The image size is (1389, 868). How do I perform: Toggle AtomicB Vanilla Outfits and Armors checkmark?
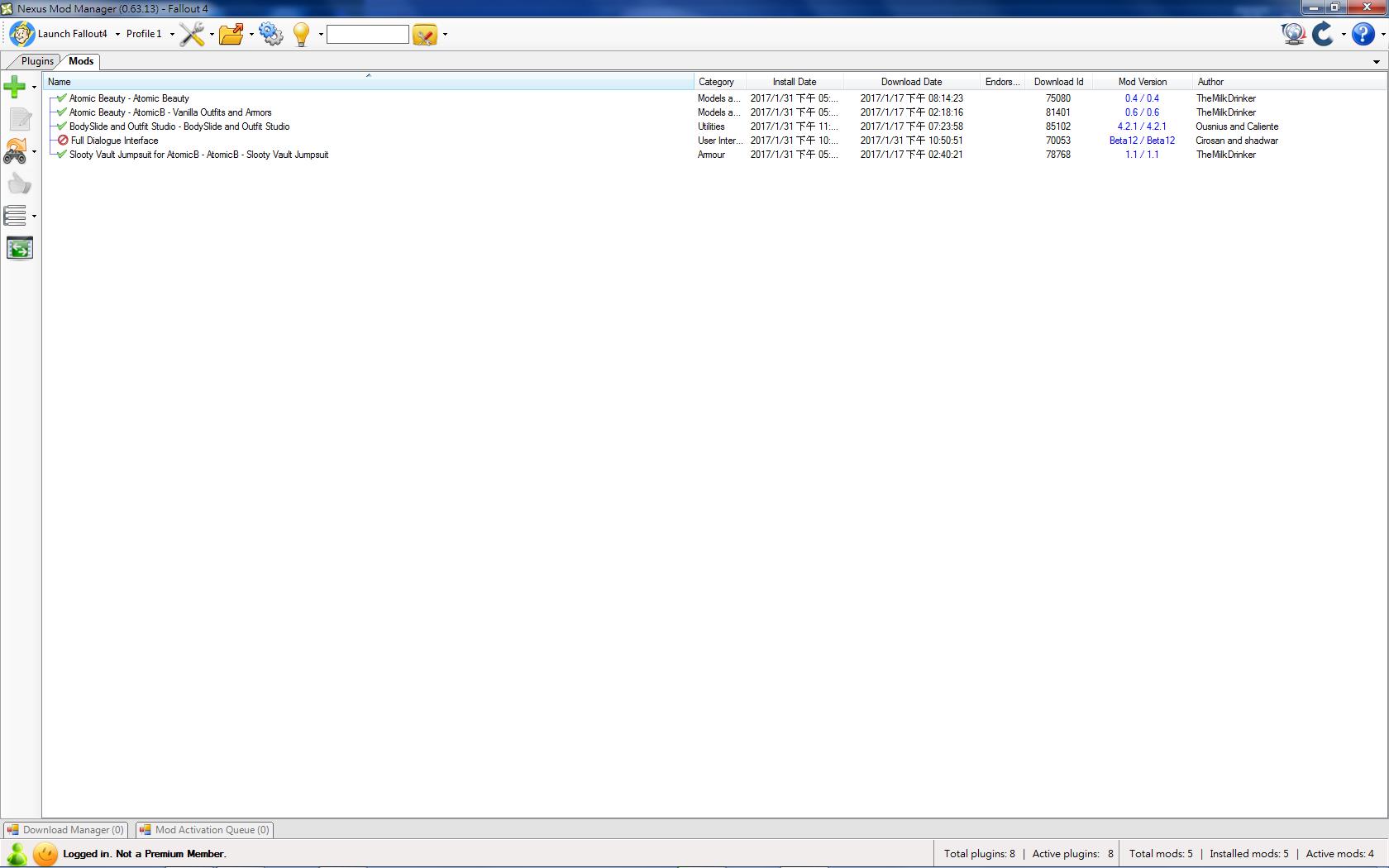[x=61, y=112]
